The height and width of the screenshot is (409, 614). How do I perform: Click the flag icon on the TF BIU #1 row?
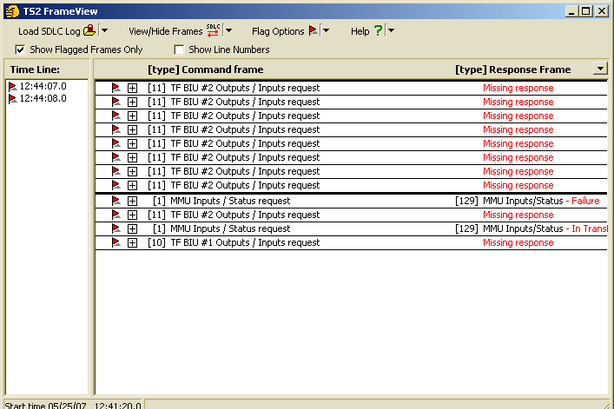116,243
